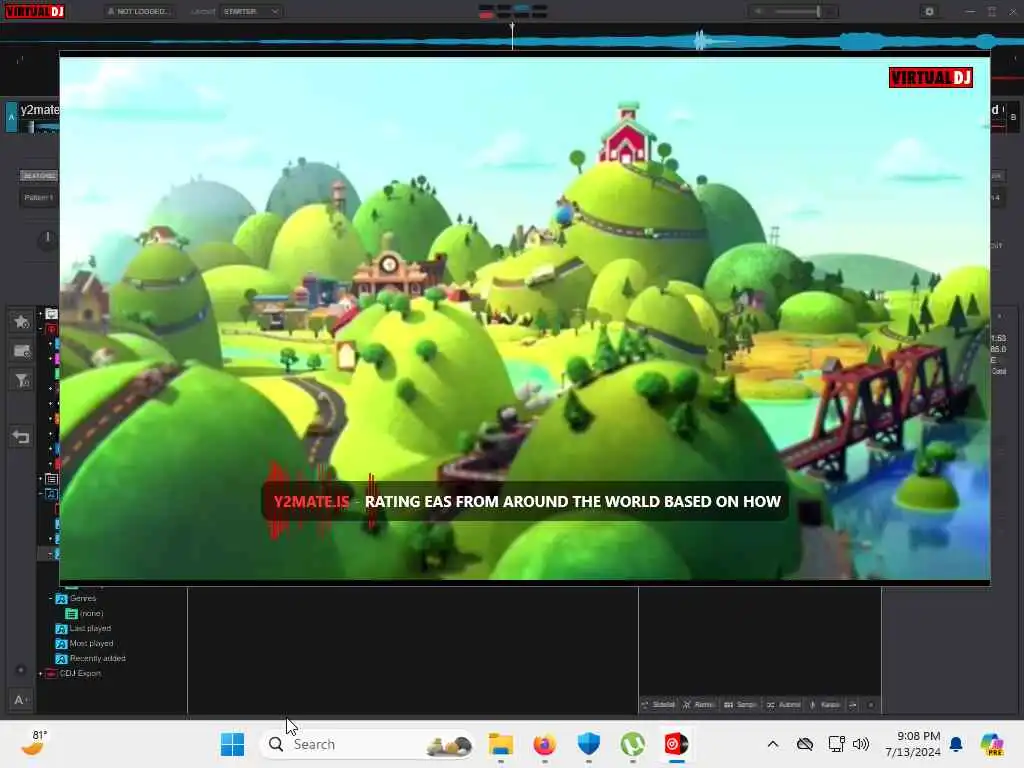Open the Last played list
Viewport: 1024px width, 768px height.
tap(90, 628)
